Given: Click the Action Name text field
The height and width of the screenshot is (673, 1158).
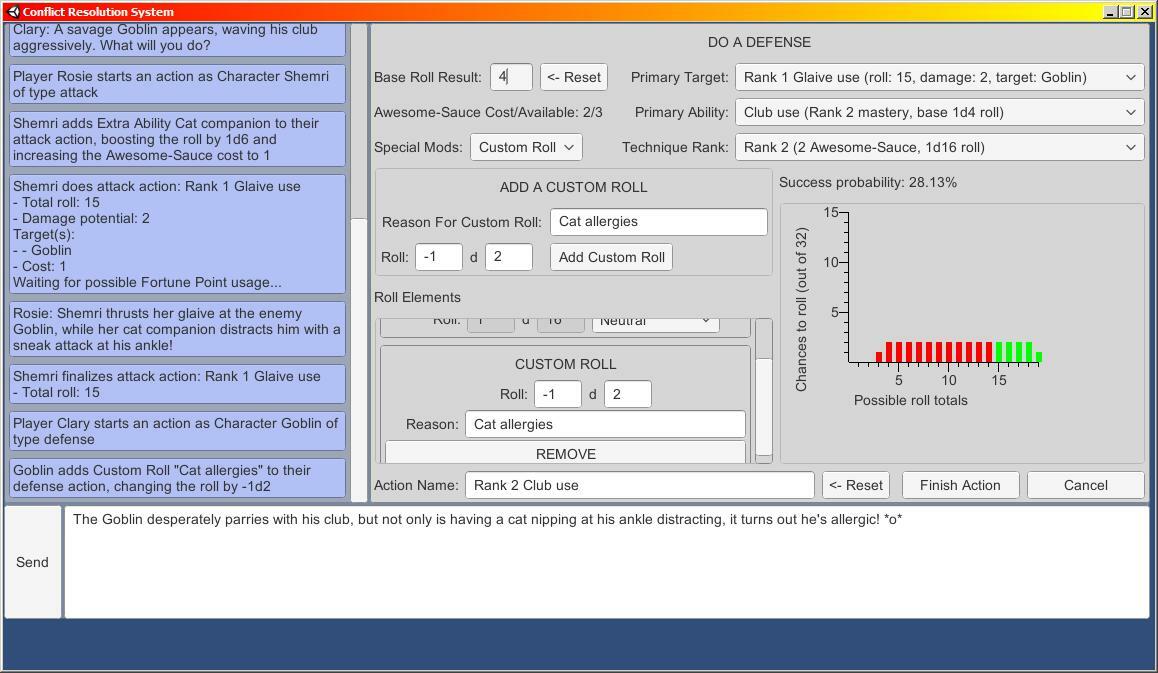Looking at the screenshot, I should [639, 485].
